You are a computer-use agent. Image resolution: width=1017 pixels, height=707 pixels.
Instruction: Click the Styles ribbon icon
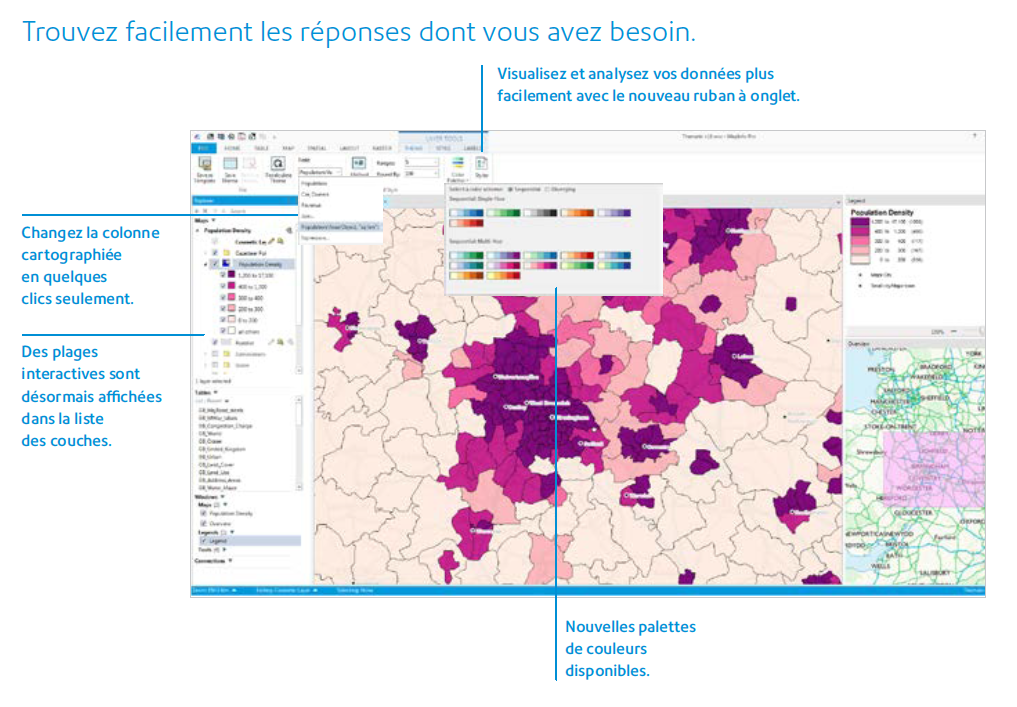[x=481, y=164]
